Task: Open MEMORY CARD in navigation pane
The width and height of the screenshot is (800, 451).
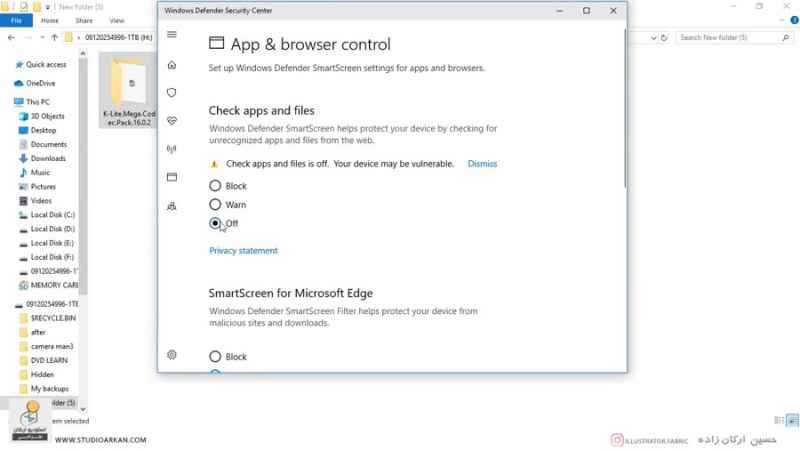Action: tap(48, 285)
